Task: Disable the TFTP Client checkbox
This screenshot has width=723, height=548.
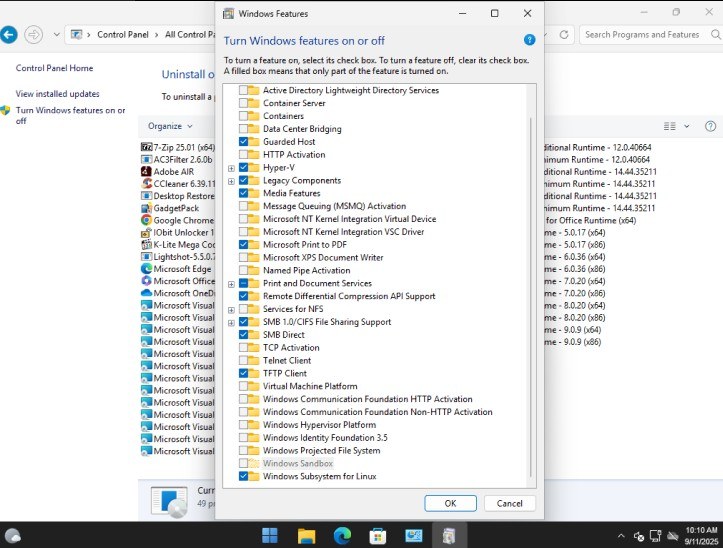Action: [x=243, y=373]
